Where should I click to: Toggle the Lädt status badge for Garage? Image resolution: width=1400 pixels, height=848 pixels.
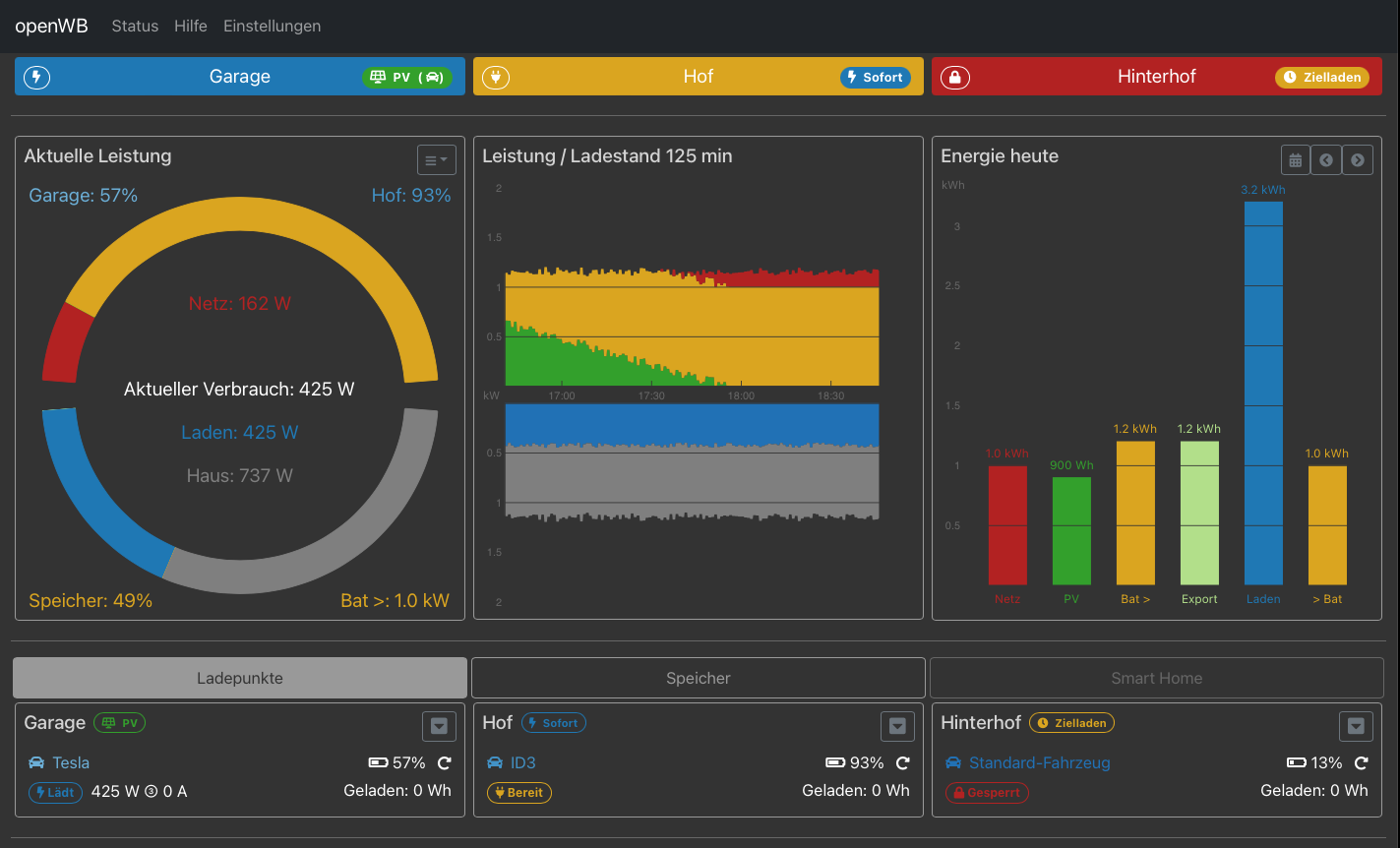tap(55, 792)
